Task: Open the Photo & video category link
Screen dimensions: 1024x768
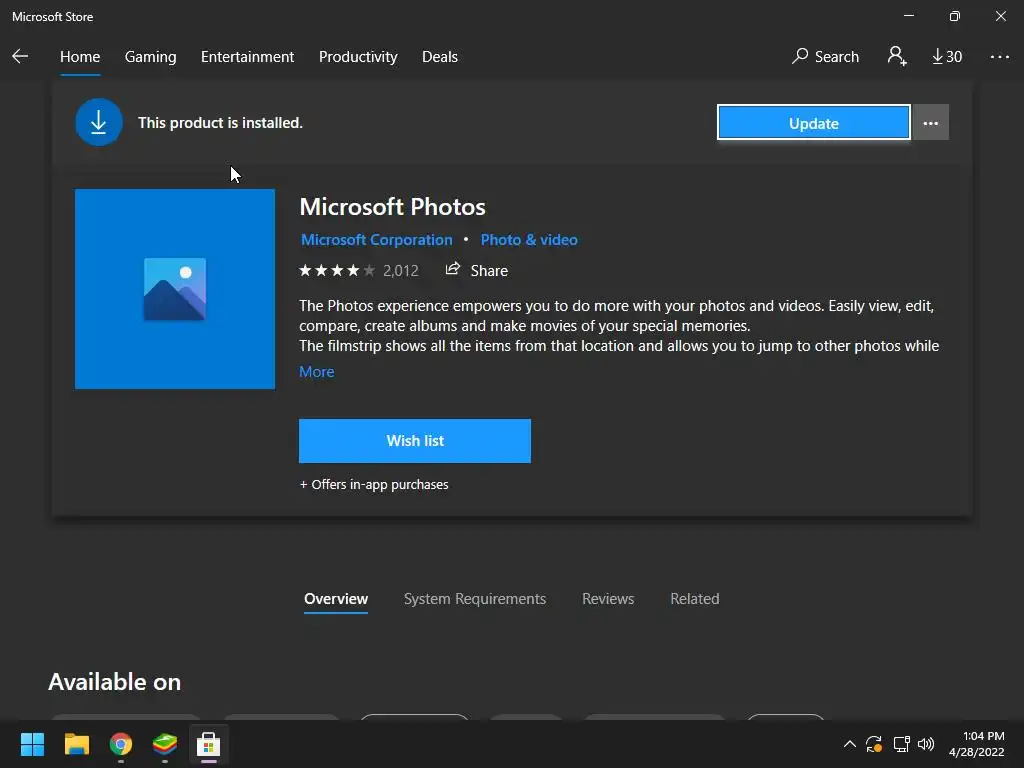Action: (529, 240)
